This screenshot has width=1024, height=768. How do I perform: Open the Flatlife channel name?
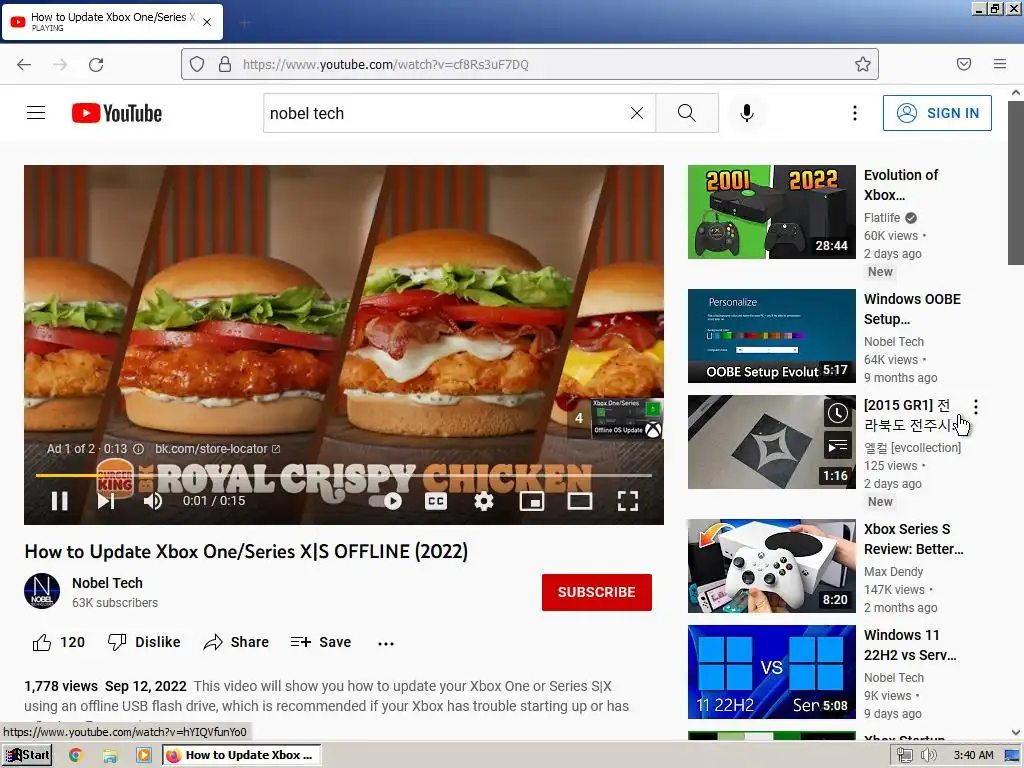click(882, 217)
